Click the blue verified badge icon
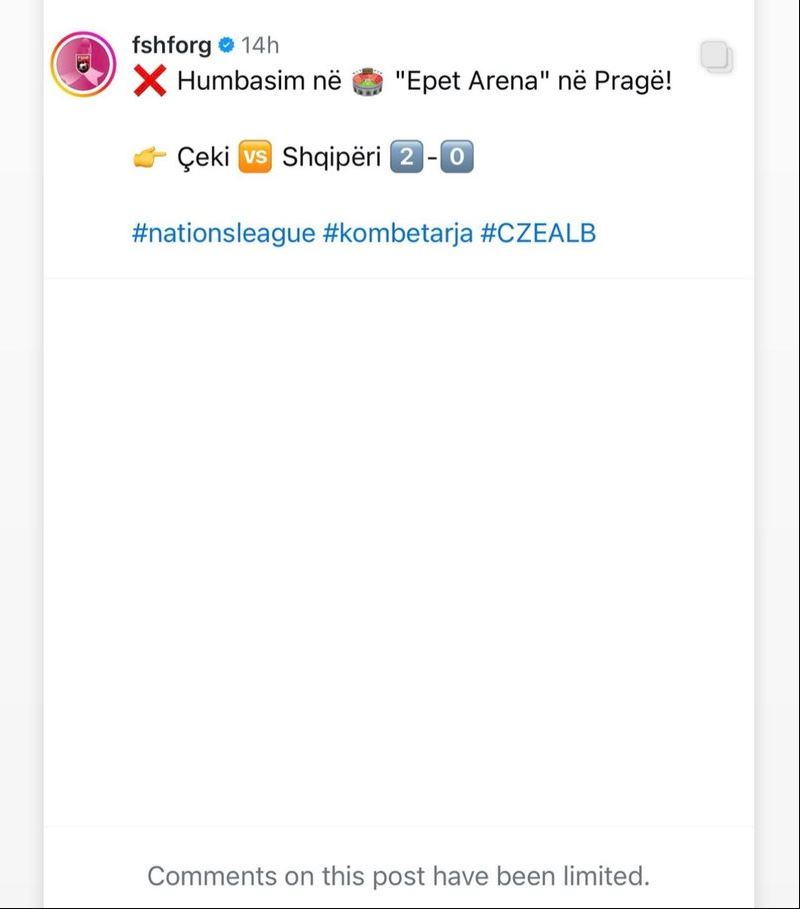 pyautogui.click(x=226, y=45)
